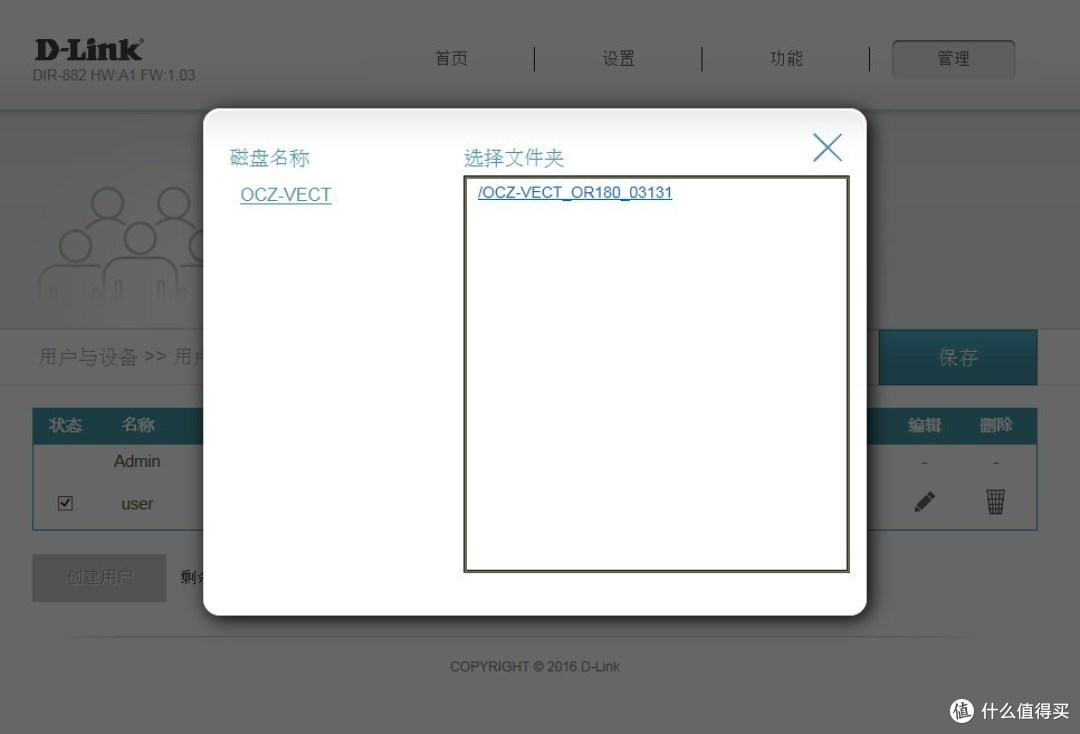Screen dimensions: 1080x734
Task: Open the 设置 settings menu
Action: tap(619, 59)
